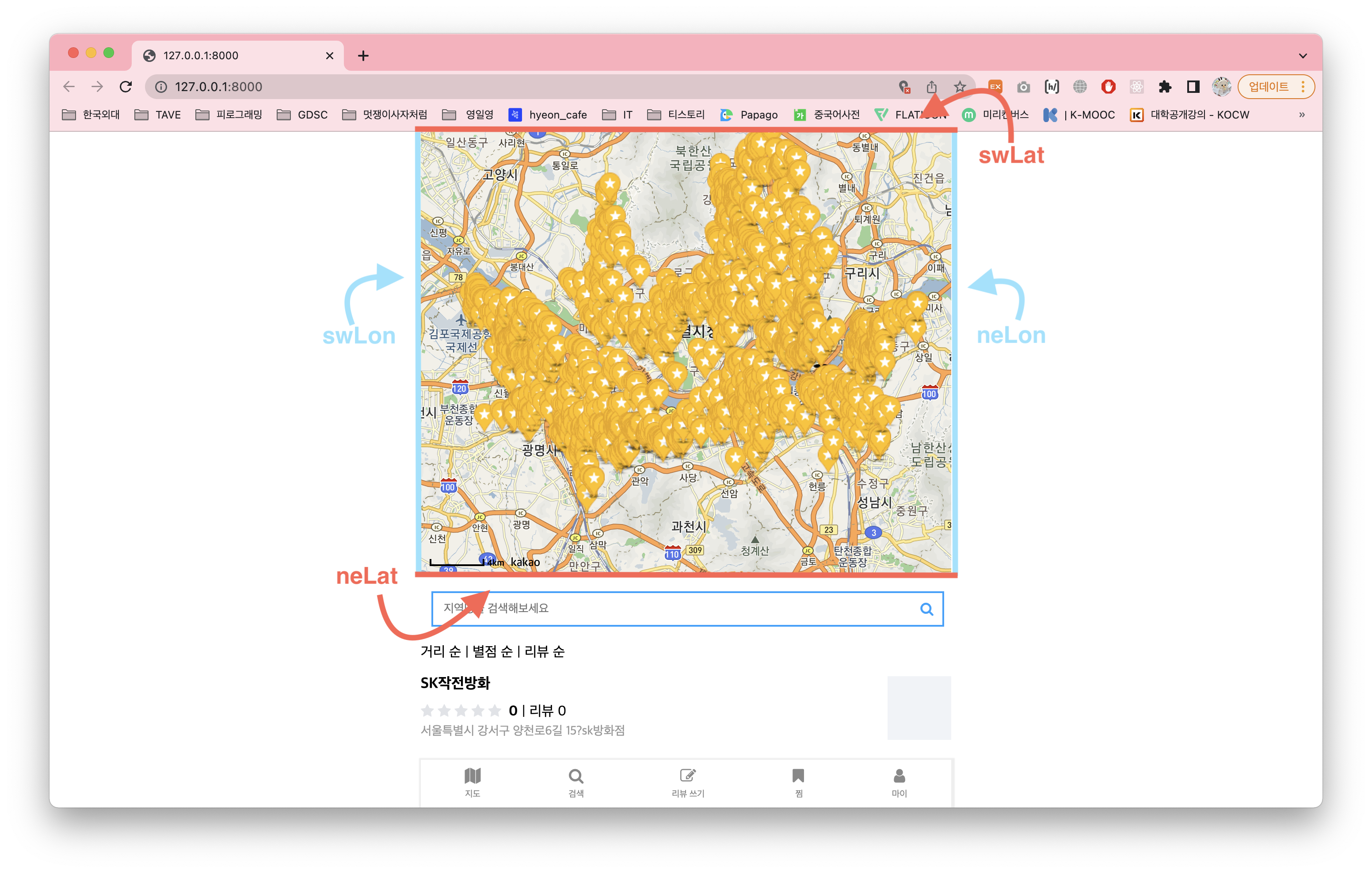This screenshot has height=873, width=1372.
Task: Bookmark this page with star icon
Action: [x=960, y=87]
